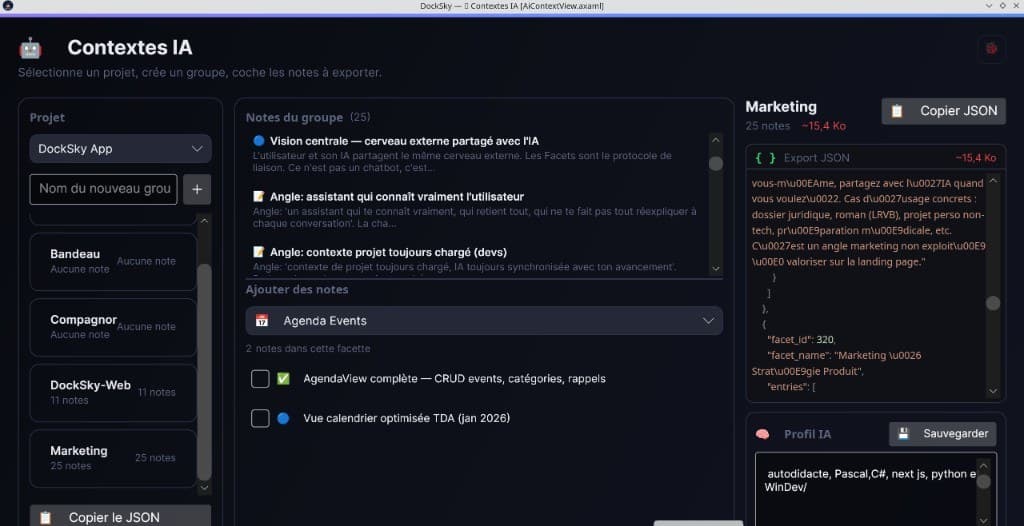Image resolution: width=1024 pixels, height=526 pixels.
Task: Click the clipboard icon on Copier le JSON
Action: coord(45,518)
